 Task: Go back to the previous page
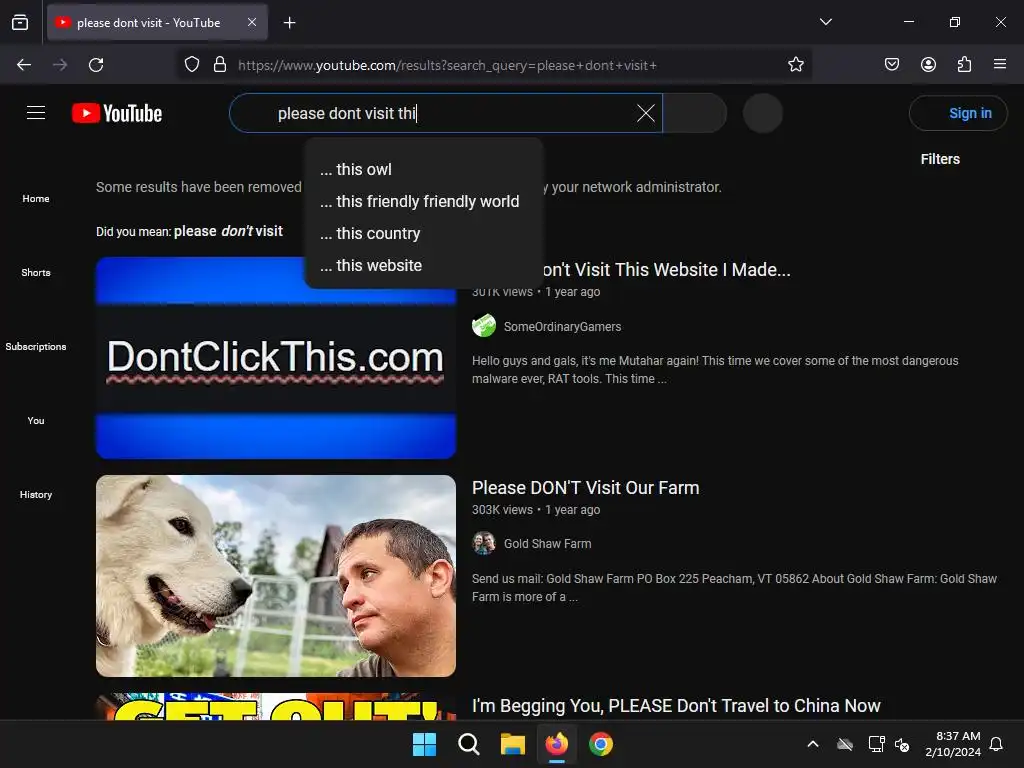click(24, 65)
